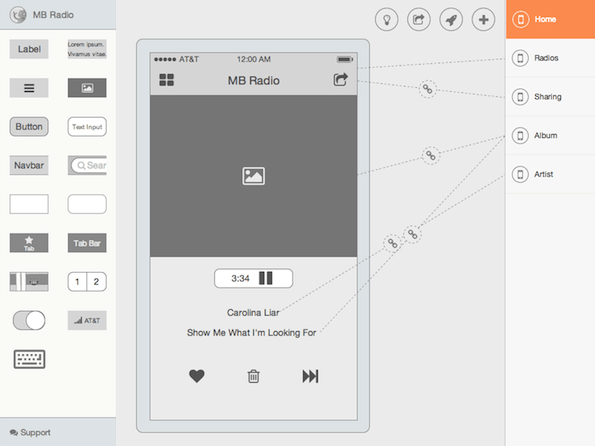Click the share icon in top toolbar
The width and height of the screenshot is (595, 446).
click(419, 19)
